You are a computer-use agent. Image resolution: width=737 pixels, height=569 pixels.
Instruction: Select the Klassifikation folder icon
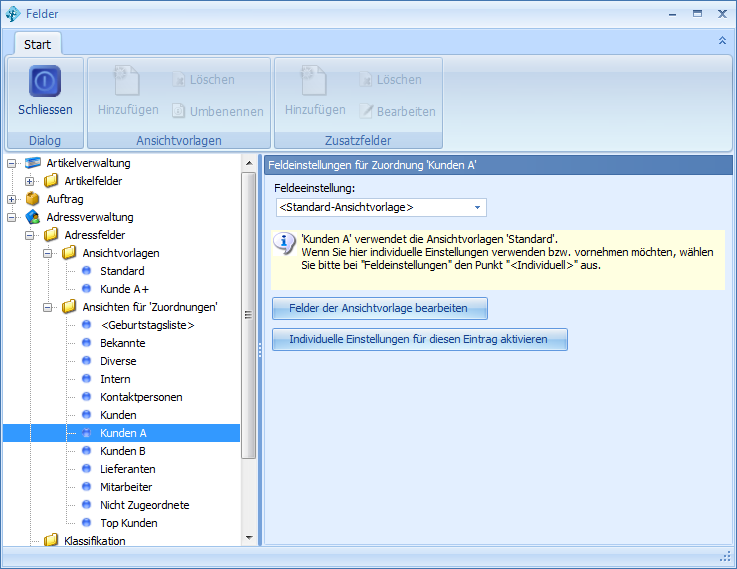pos(51,540)
